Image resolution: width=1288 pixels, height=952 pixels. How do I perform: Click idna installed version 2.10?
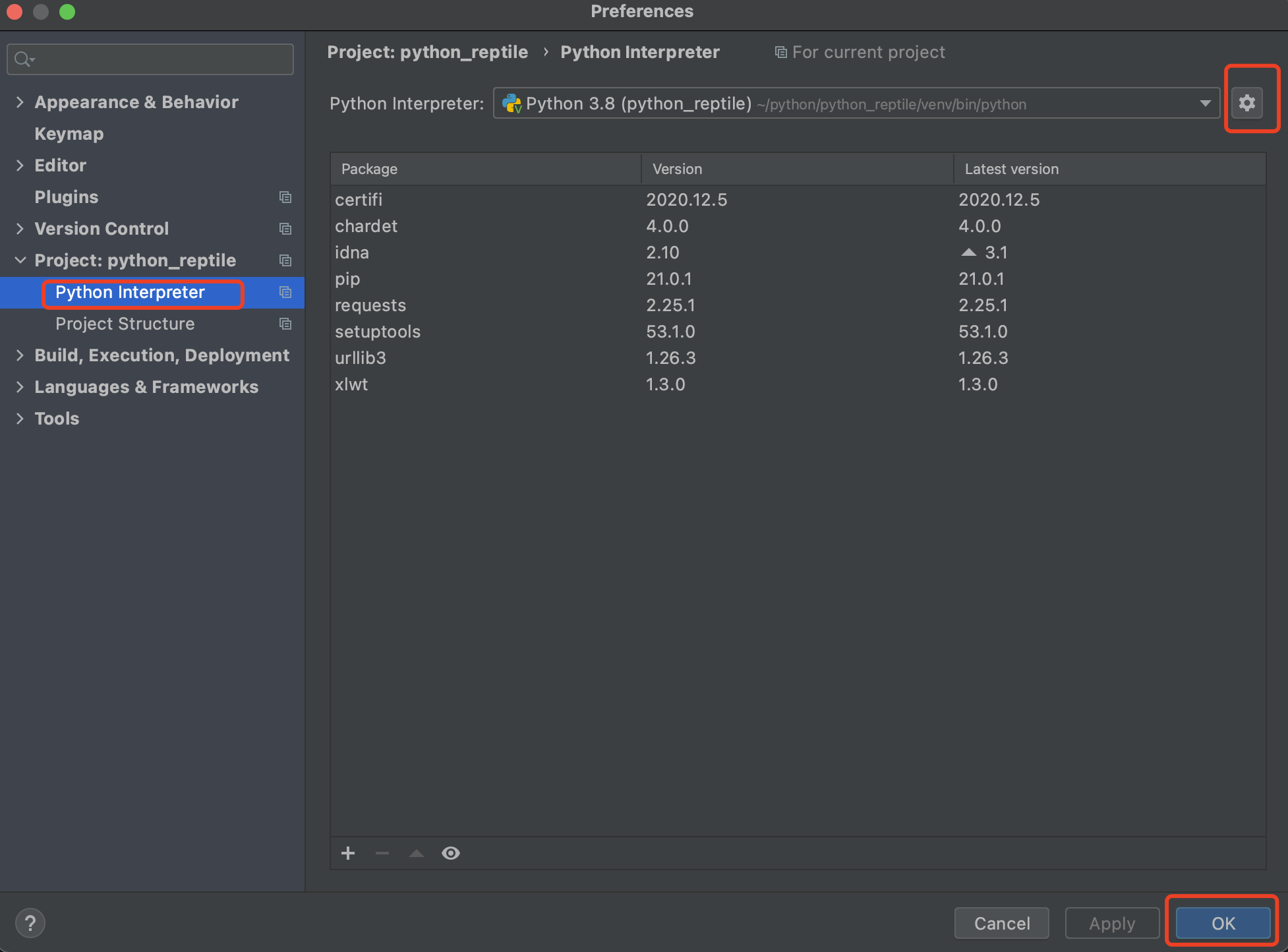coord(662,253)
